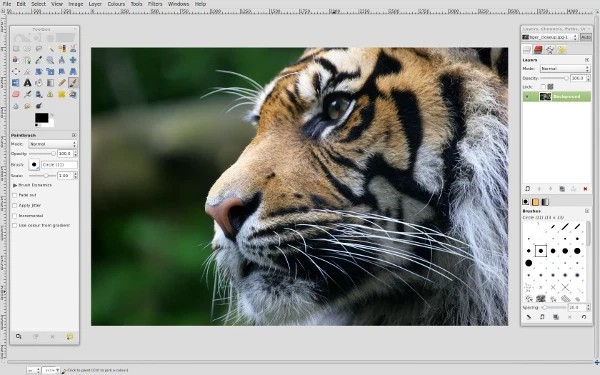The width and height of the screenshot is (600, 375).
Task: Select the Crop tool
Action: click(x=27, y=71)
